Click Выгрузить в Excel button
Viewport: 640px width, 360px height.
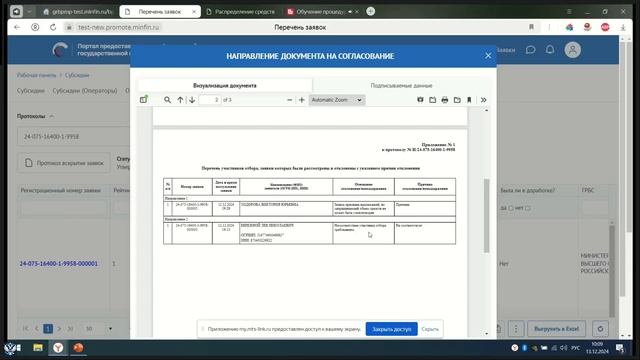point(556,329)
